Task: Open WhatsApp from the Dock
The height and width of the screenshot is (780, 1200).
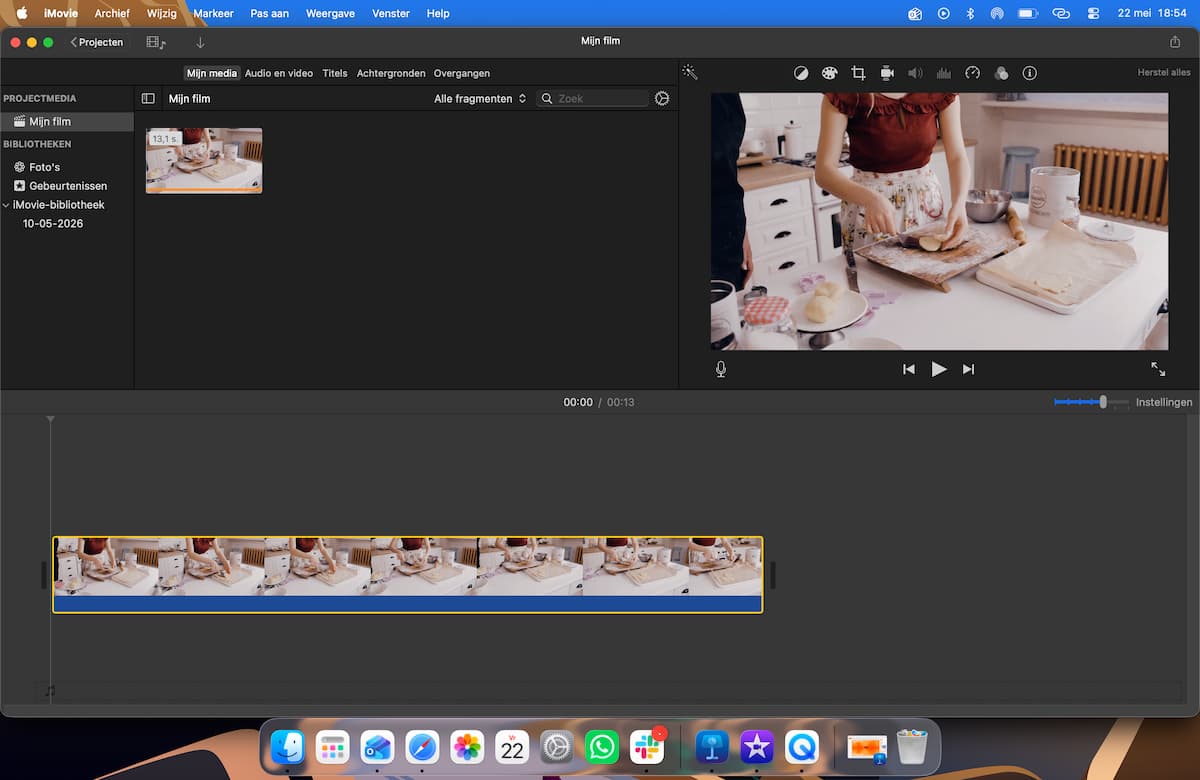Action: [602, 747]
